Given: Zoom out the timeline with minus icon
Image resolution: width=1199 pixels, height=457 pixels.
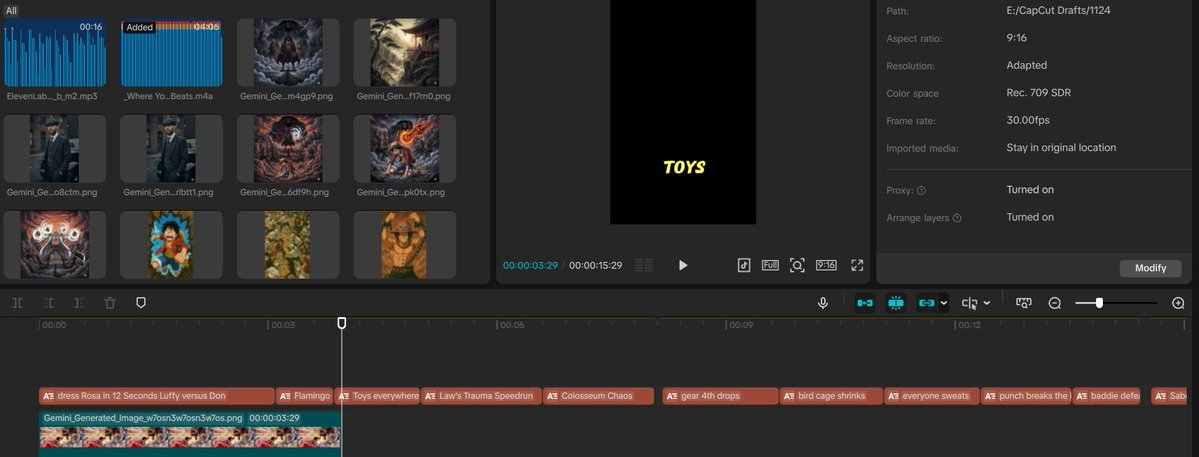Looking at the screenshot, I should (1054, 303).
